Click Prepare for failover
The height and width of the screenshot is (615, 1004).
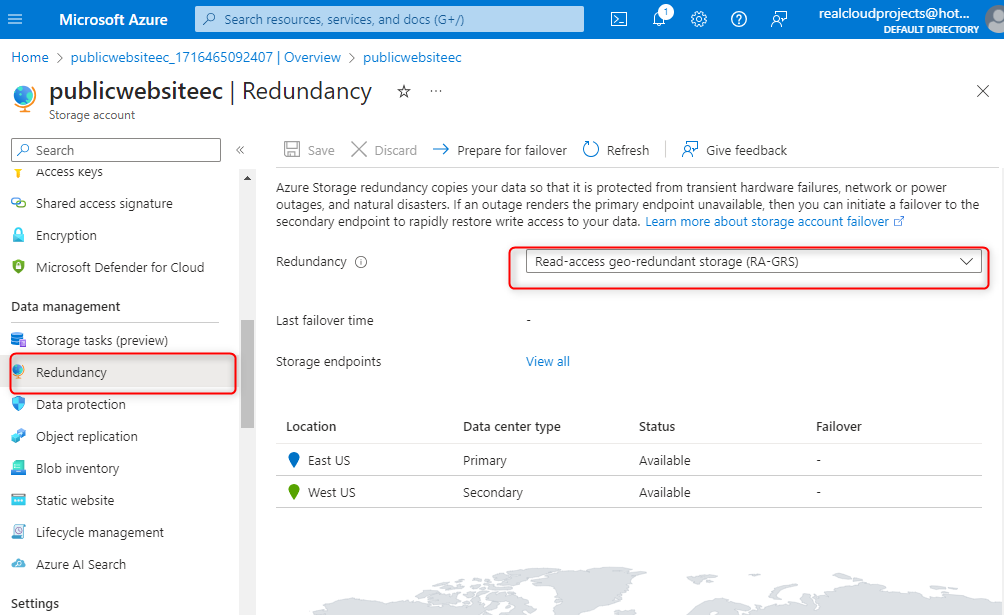[499, 150]
